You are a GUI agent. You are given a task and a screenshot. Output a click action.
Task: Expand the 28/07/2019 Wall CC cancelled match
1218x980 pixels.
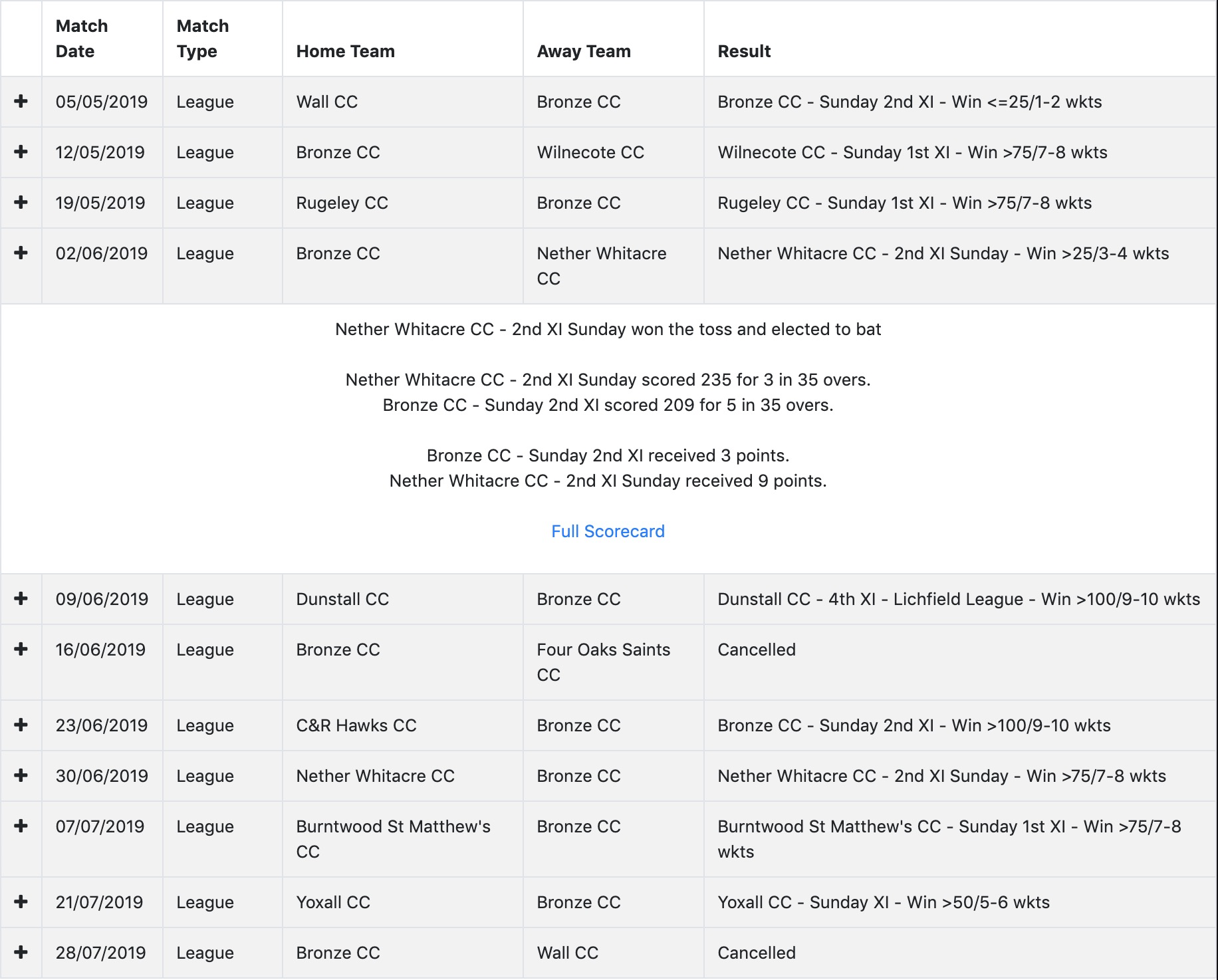coord(21,952)
